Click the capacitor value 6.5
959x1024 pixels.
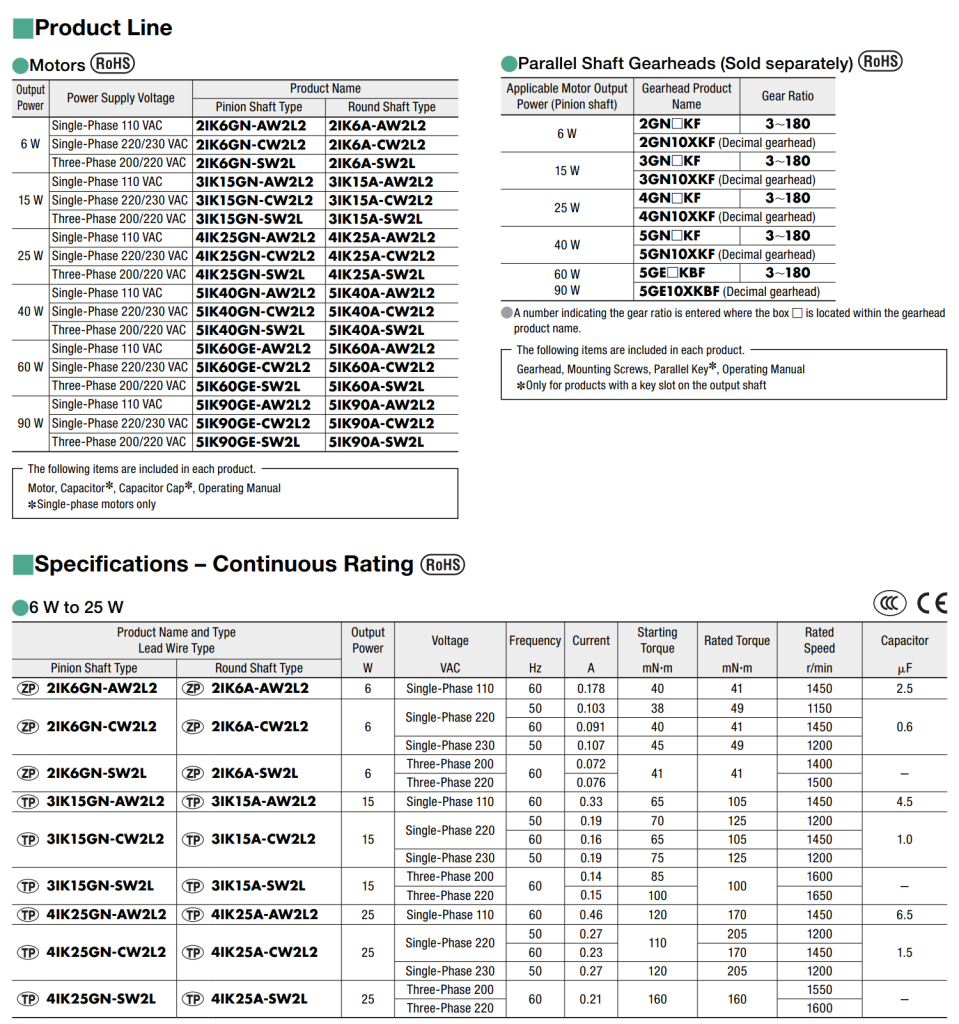(905, 914)
